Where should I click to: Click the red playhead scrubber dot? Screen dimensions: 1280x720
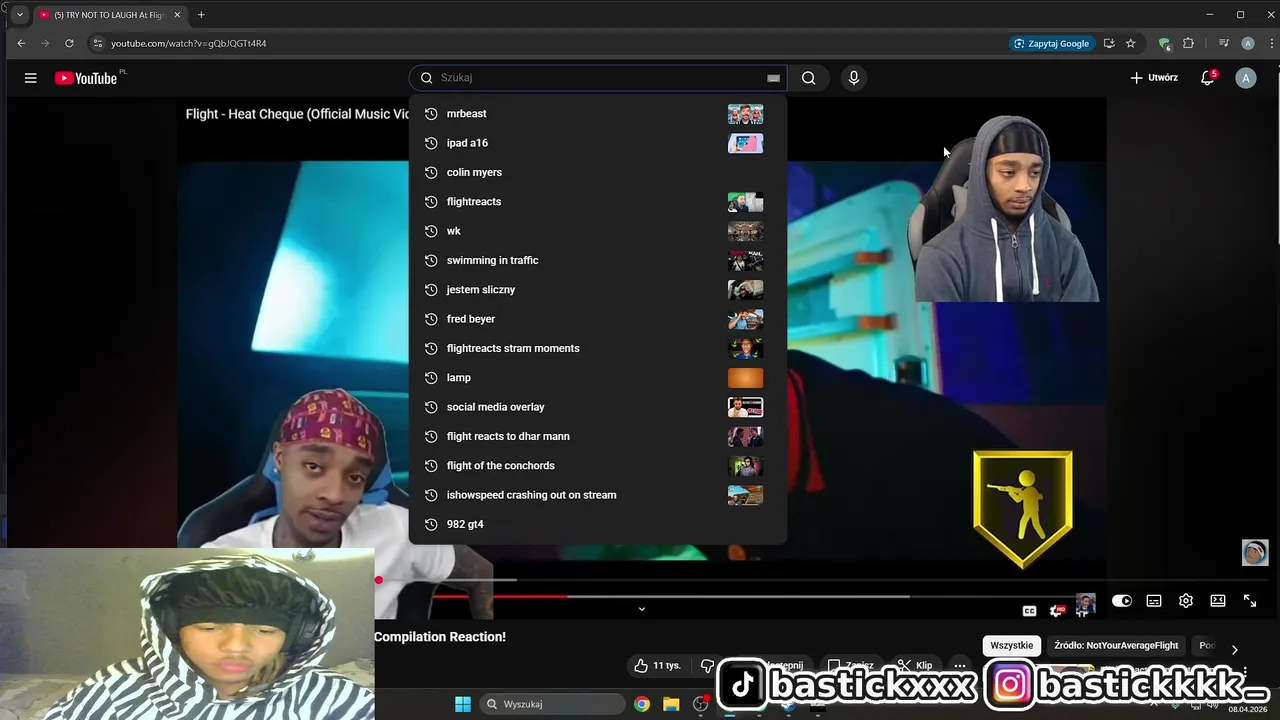point(379,580)
